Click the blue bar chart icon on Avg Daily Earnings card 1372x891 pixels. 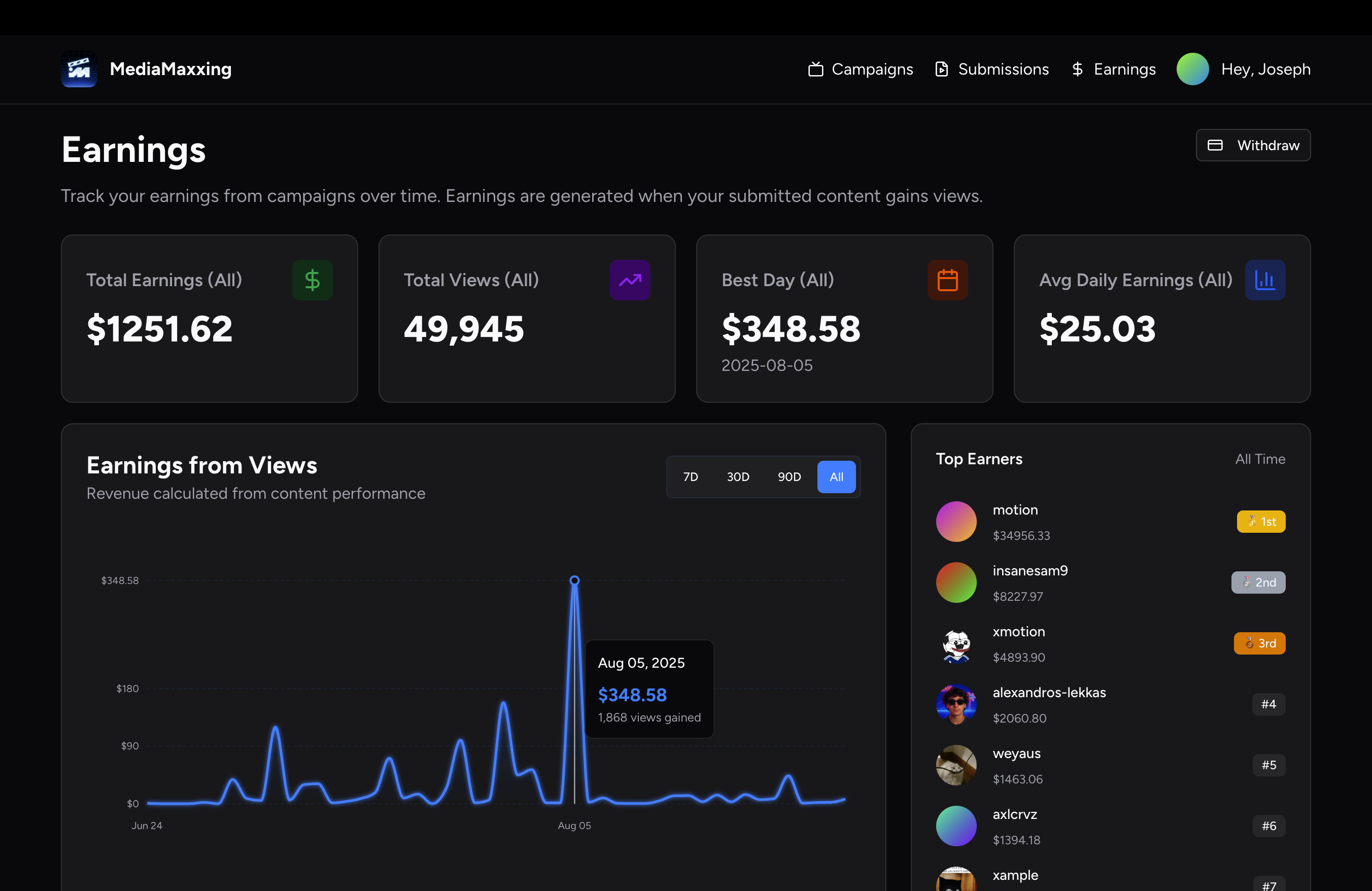click(x=1265, y=280)
